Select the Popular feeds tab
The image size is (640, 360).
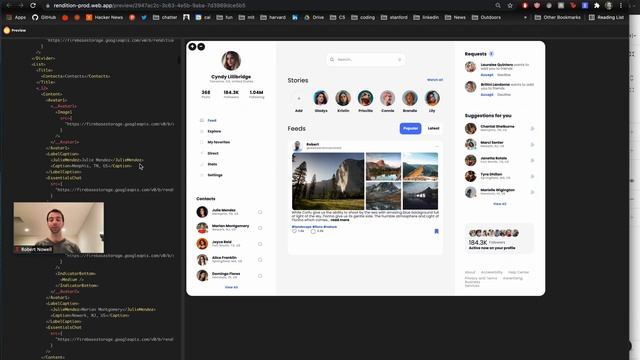pos(410,128)
